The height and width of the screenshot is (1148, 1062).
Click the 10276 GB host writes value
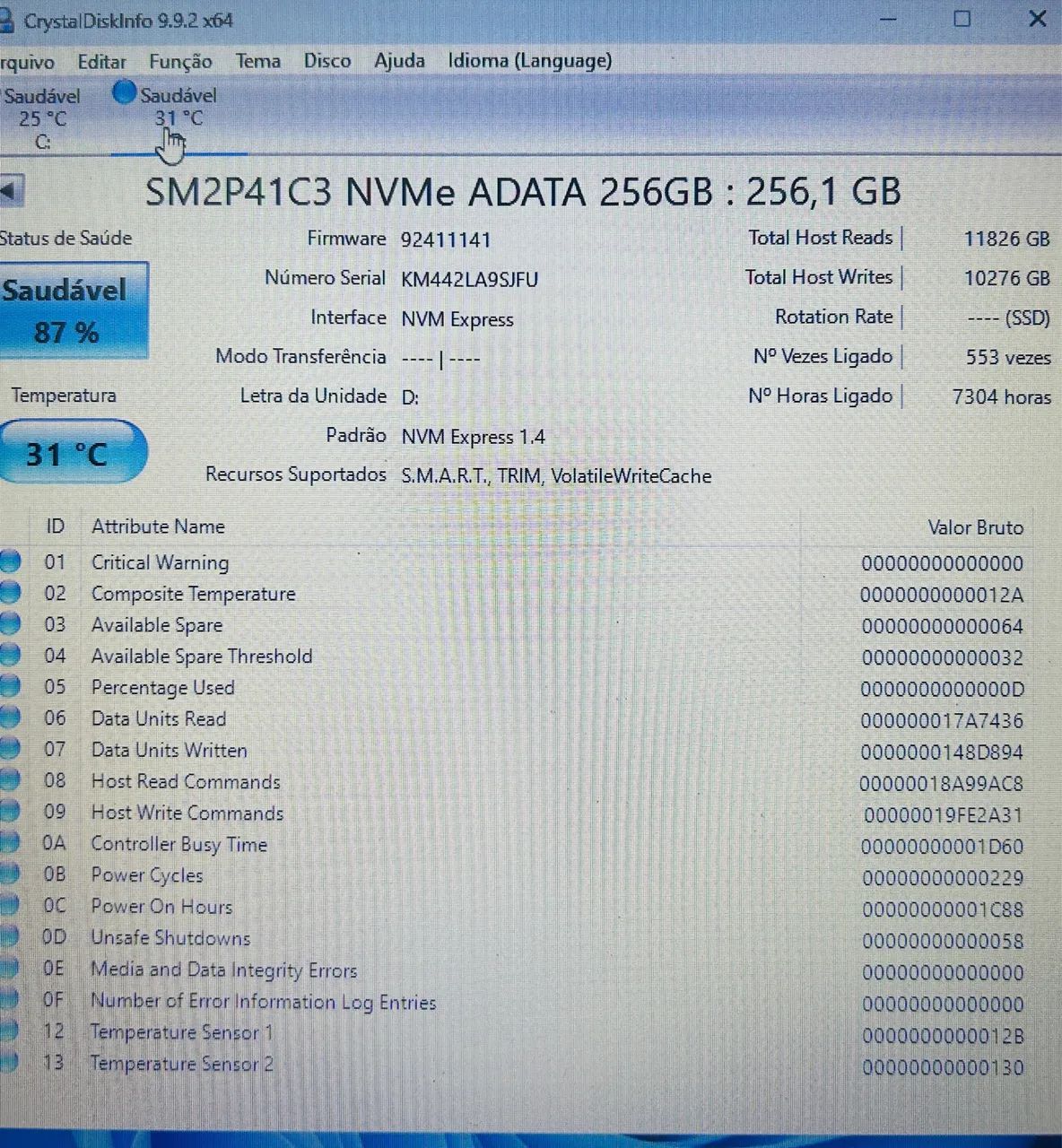click(1006, 278)
